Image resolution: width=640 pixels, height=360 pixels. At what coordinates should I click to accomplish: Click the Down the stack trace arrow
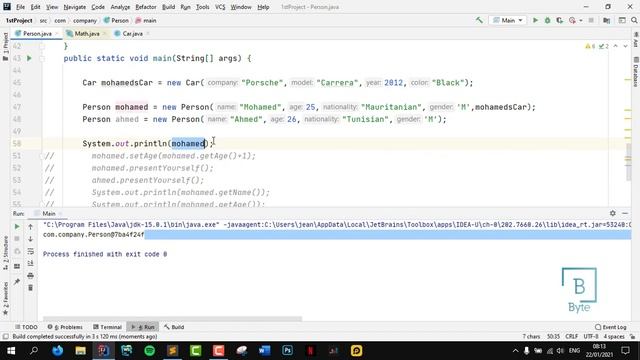[30, 239]
